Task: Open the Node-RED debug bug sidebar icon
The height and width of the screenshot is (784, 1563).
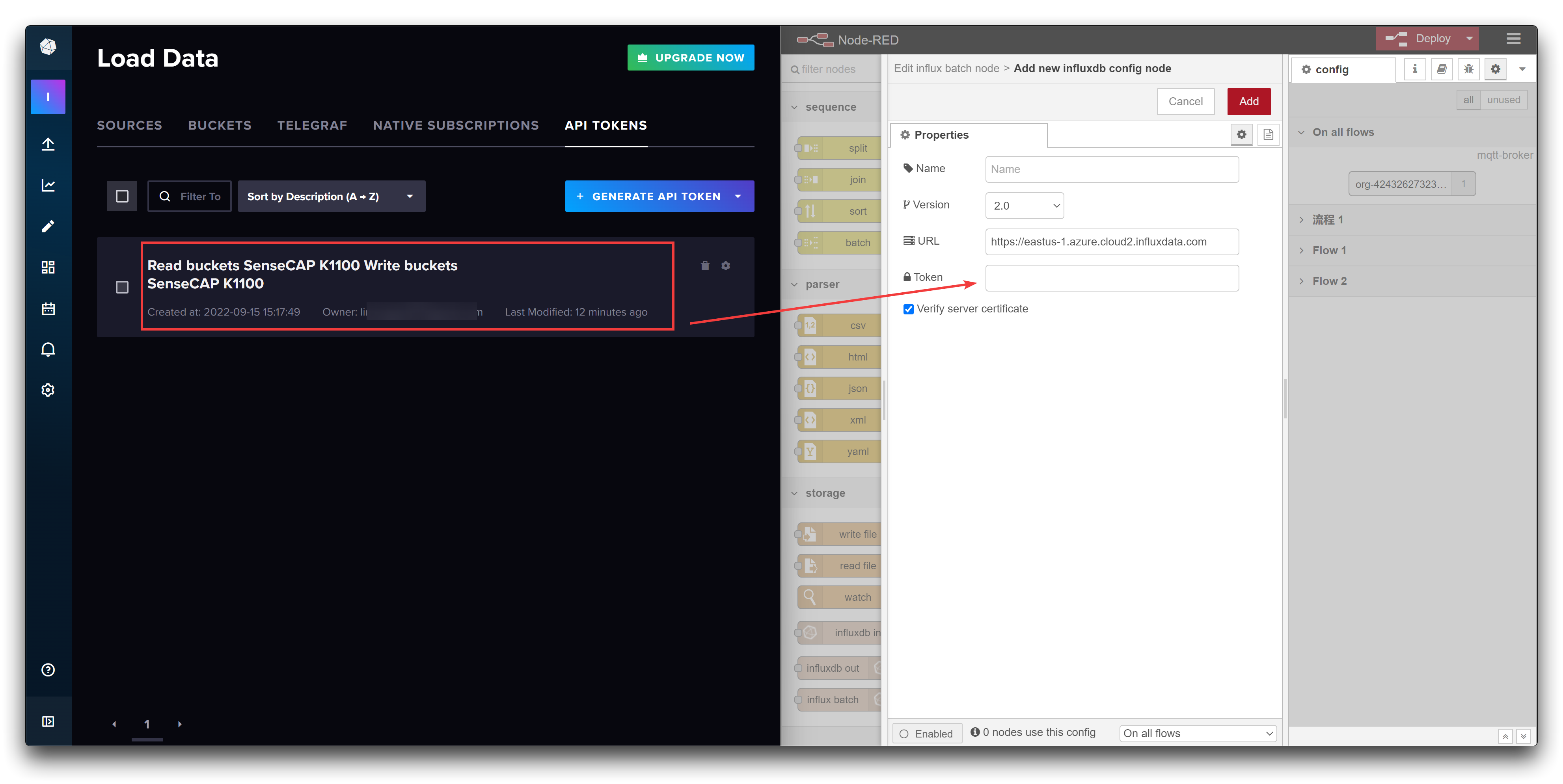Action: tap(1468, 69)
